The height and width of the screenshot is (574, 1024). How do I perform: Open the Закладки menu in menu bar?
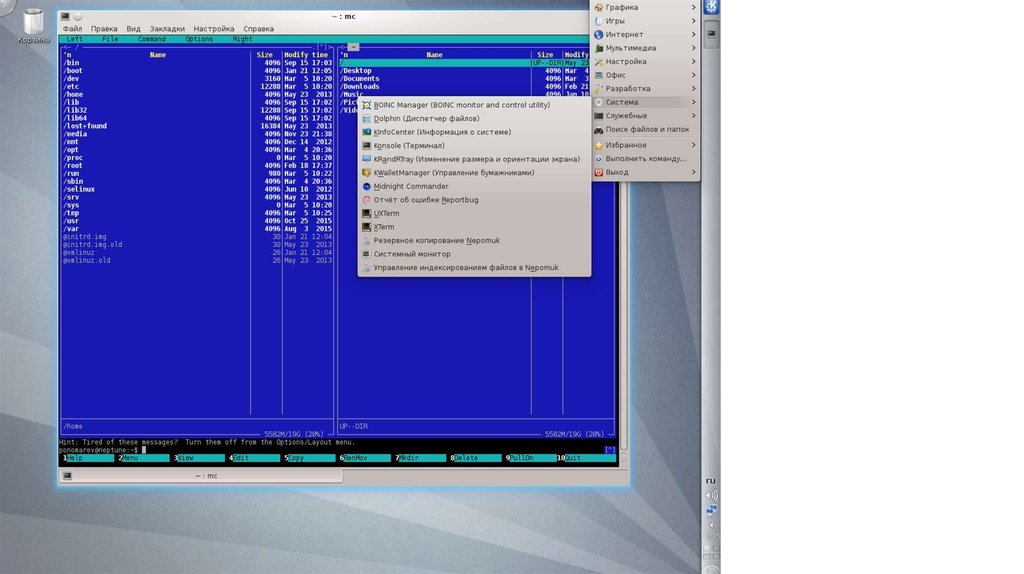tap(167, 29)
